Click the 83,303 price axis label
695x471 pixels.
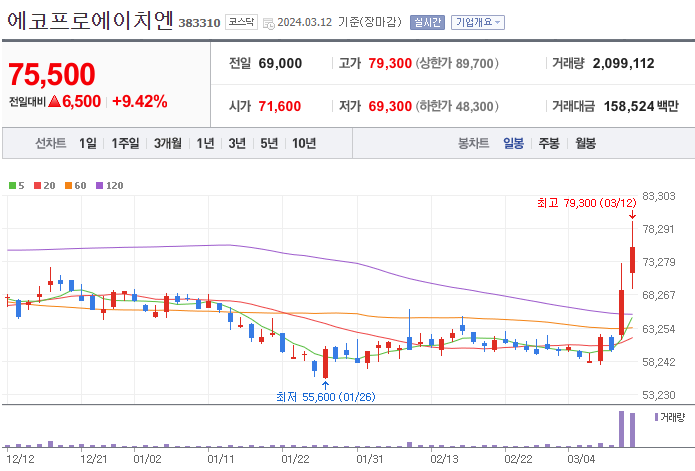(659, 196)
